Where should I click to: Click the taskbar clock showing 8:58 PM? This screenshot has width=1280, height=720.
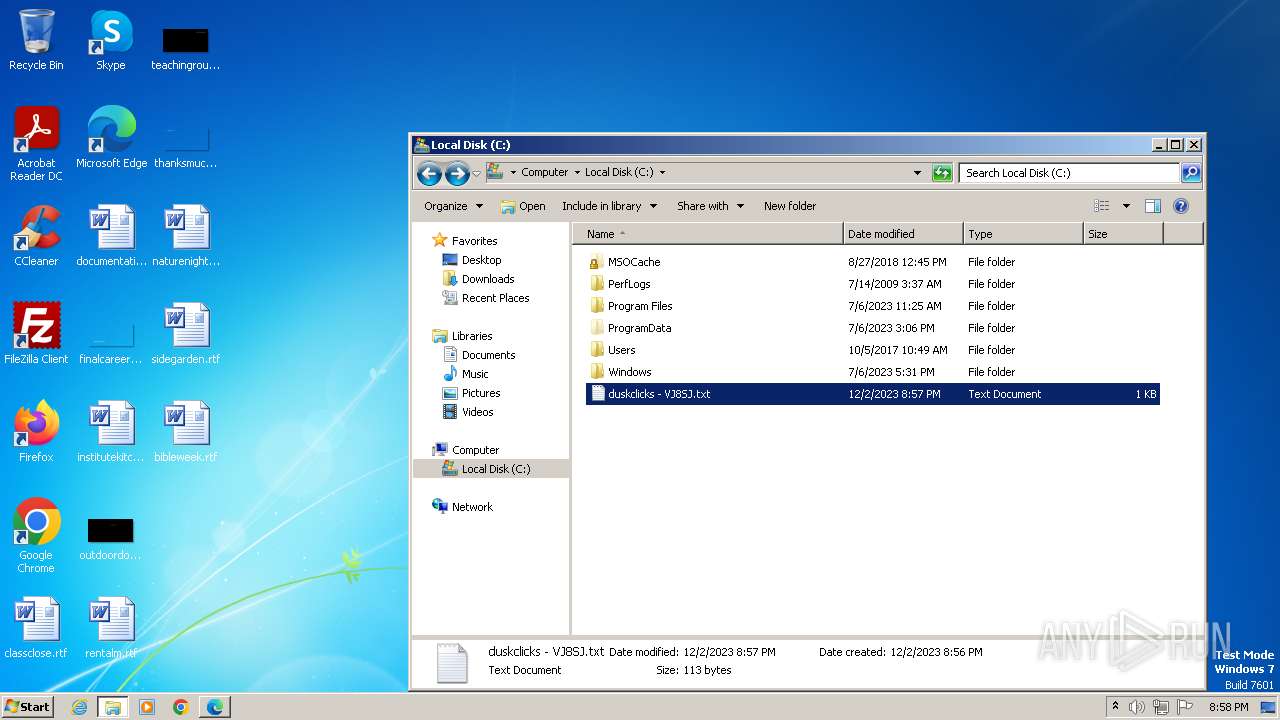click(x=1228, y=707)
